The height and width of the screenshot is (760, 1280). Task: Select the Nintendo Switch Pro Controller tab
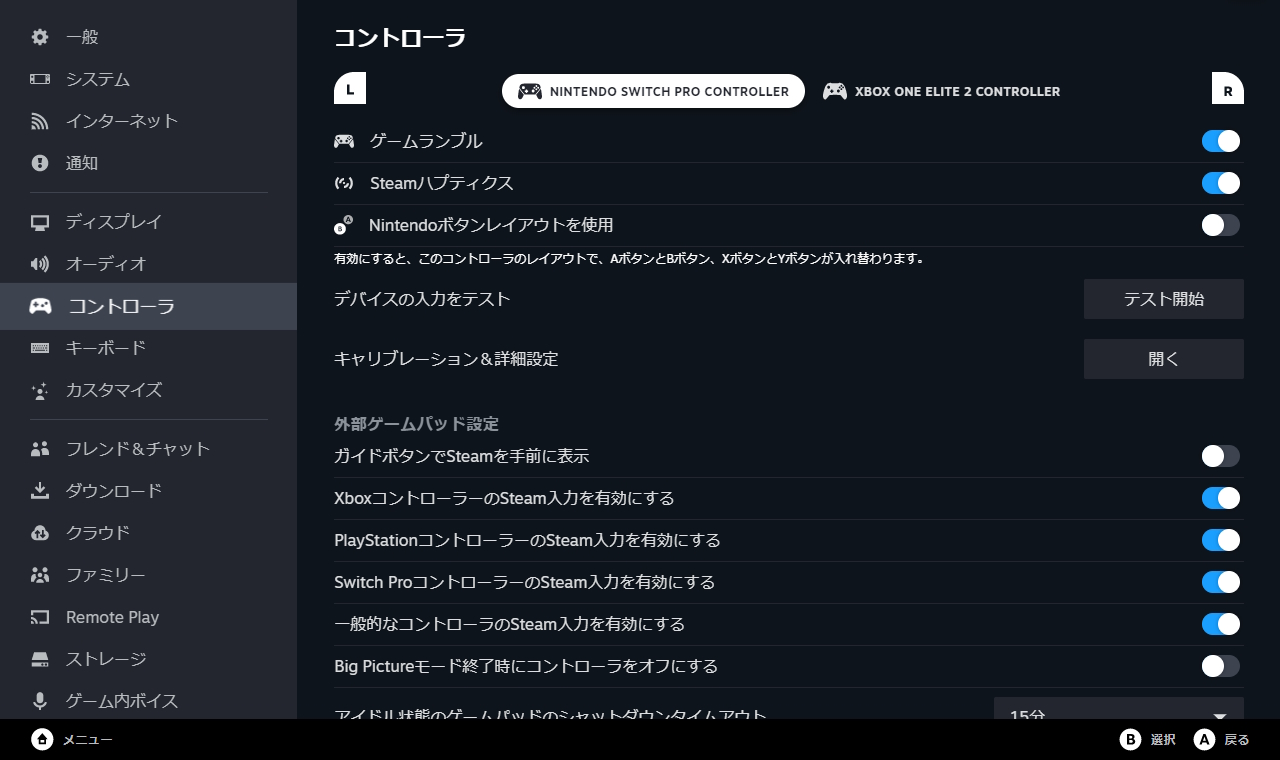[653, 91]
